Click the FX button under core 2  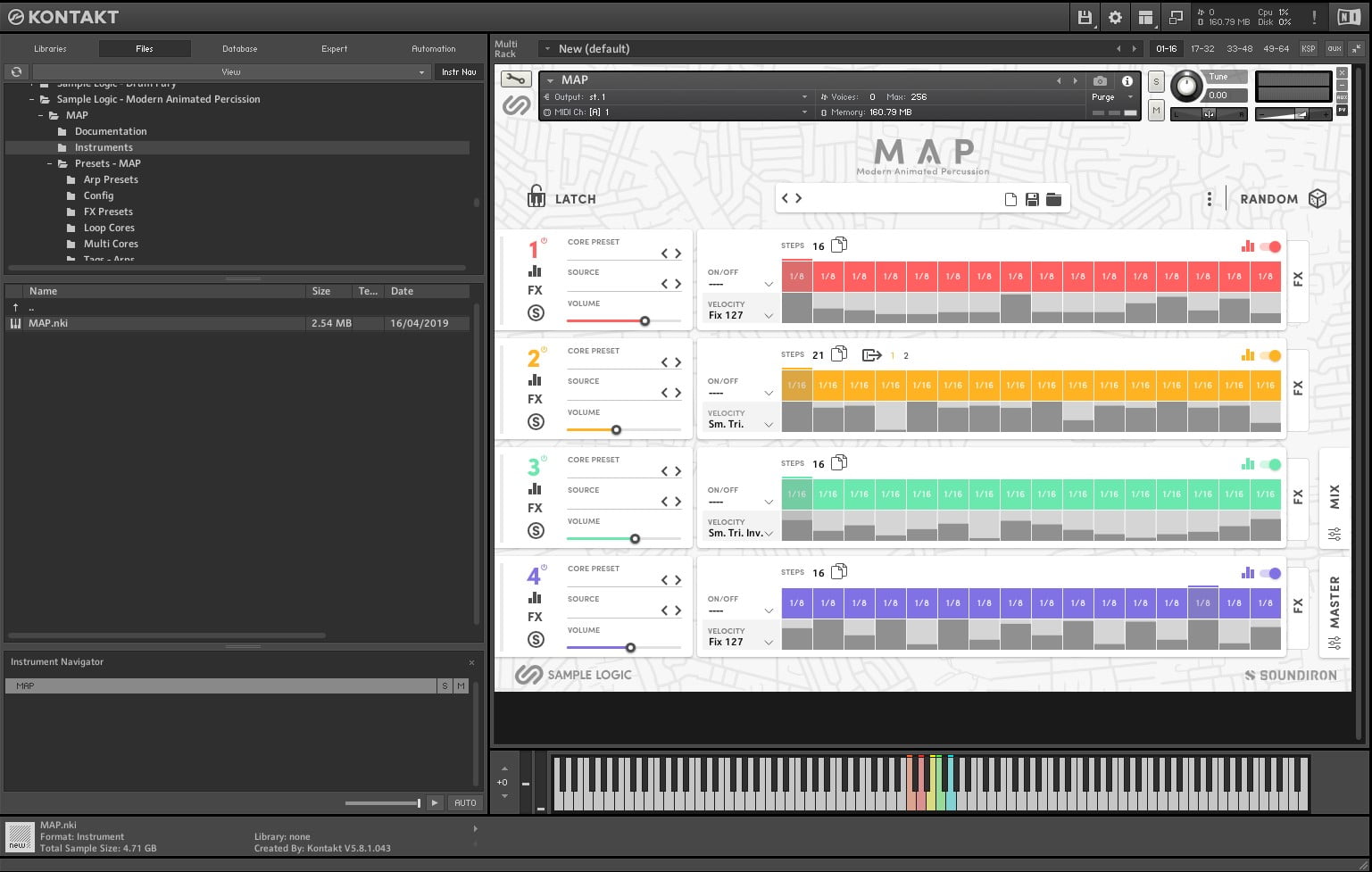click(x=535, y=399)
